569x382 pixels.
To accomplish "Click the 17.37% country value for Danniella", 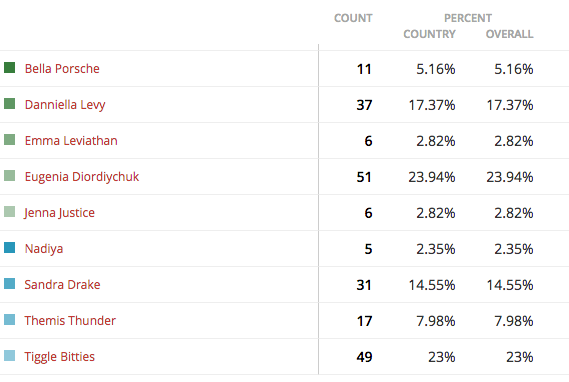I will point(432,105).
